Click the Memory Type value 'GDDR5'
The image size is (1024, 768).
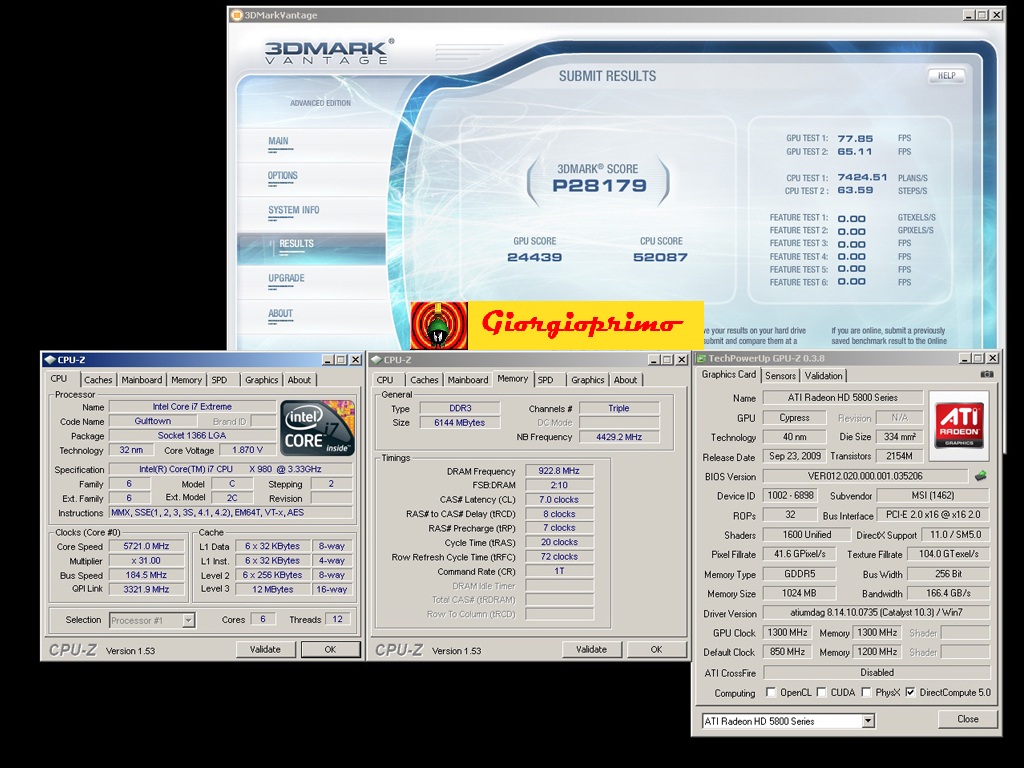click(799, 574)
